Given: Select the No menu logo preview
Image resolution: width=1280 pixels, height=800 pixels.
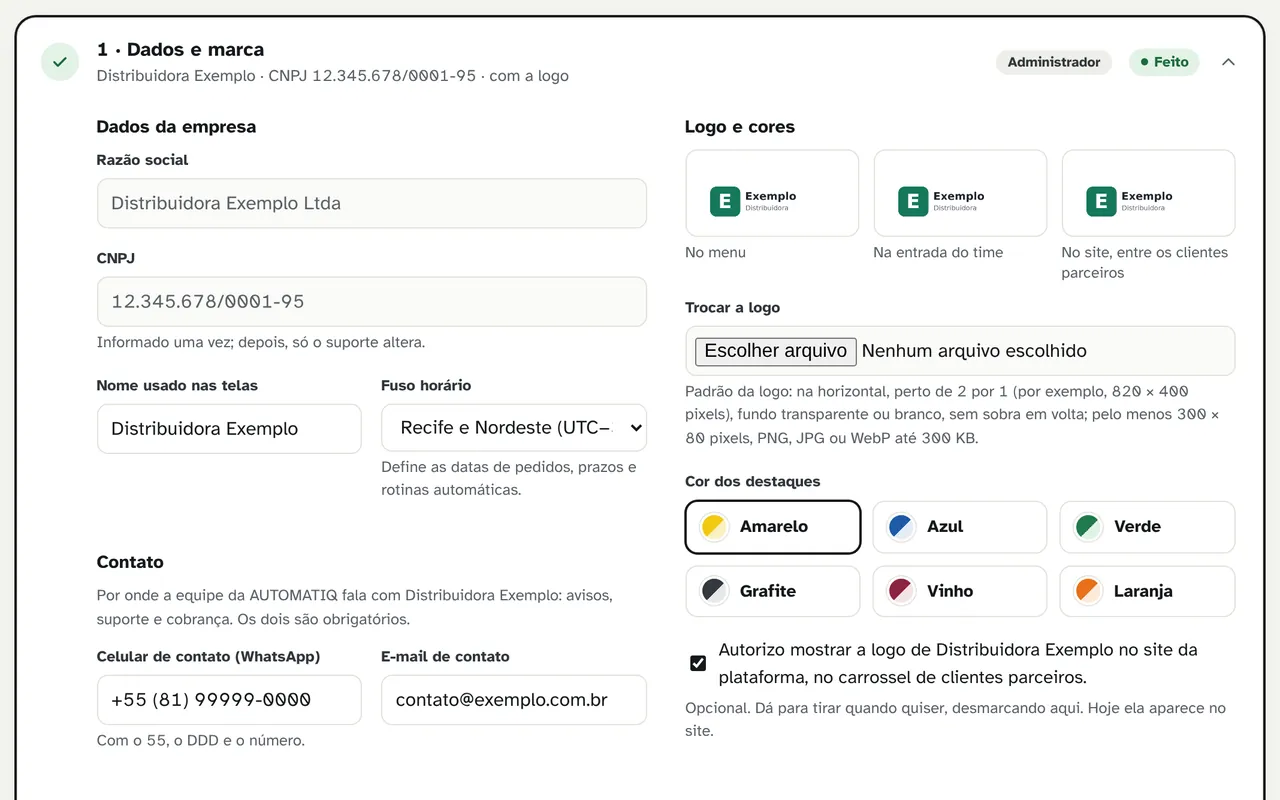Looking at the screenshot, I should pos(772,193).
